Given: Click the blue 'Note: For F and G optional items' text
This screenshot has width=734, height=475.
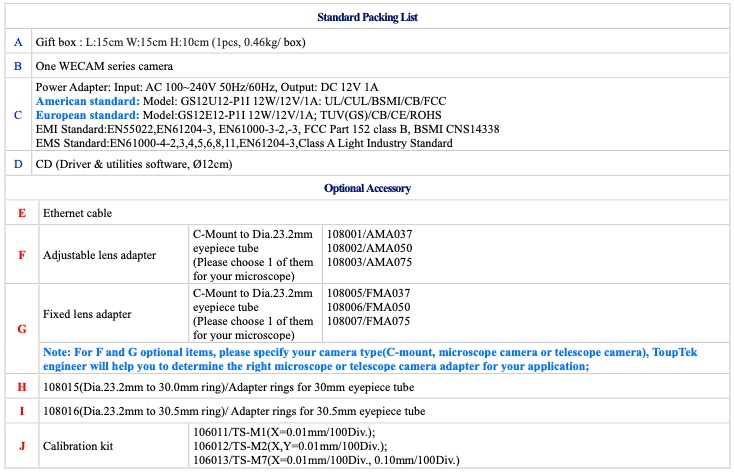Looking at the screenshot, I should (x=370, y=359).
